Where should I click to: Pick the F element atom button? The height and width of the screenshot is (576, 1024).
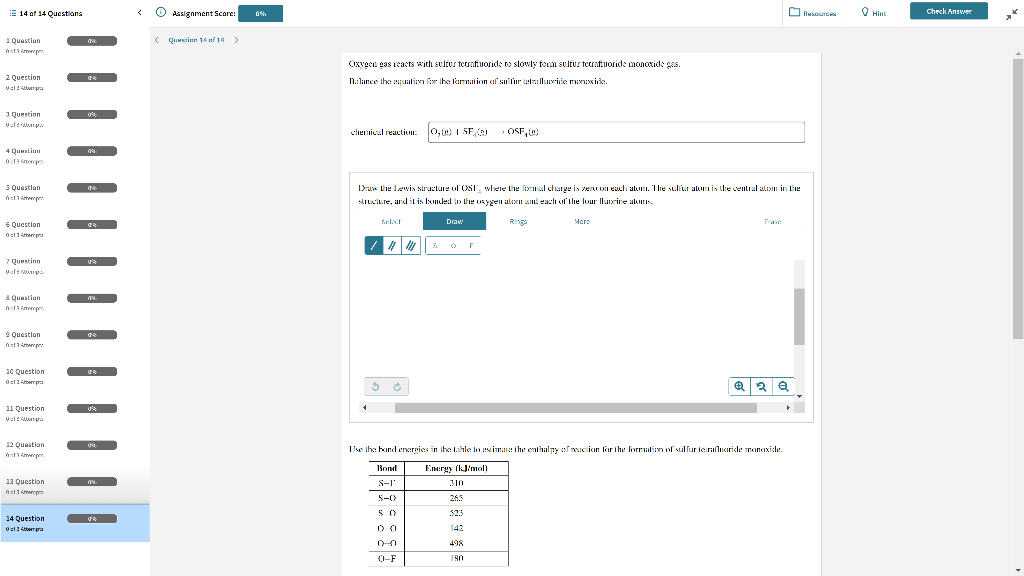(472, 246)
